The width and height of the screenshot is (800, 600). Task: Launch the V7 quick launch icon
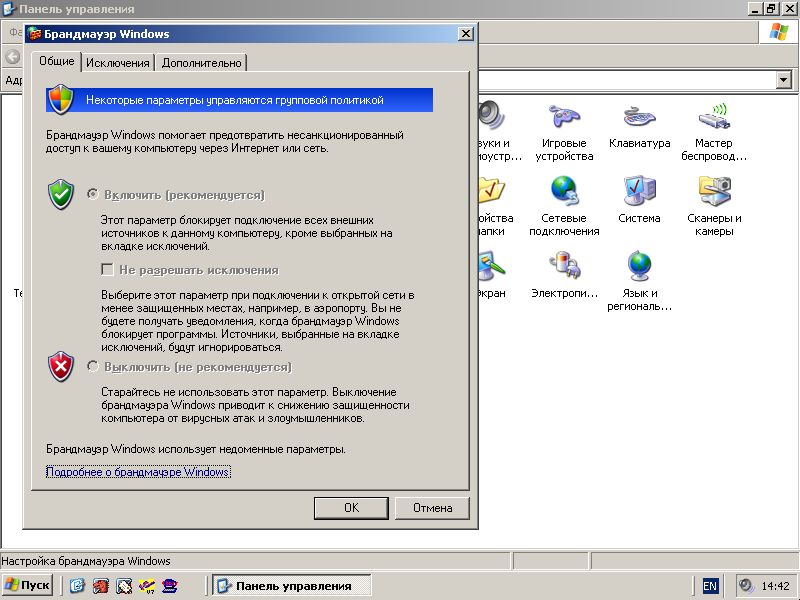pos(147,585)
